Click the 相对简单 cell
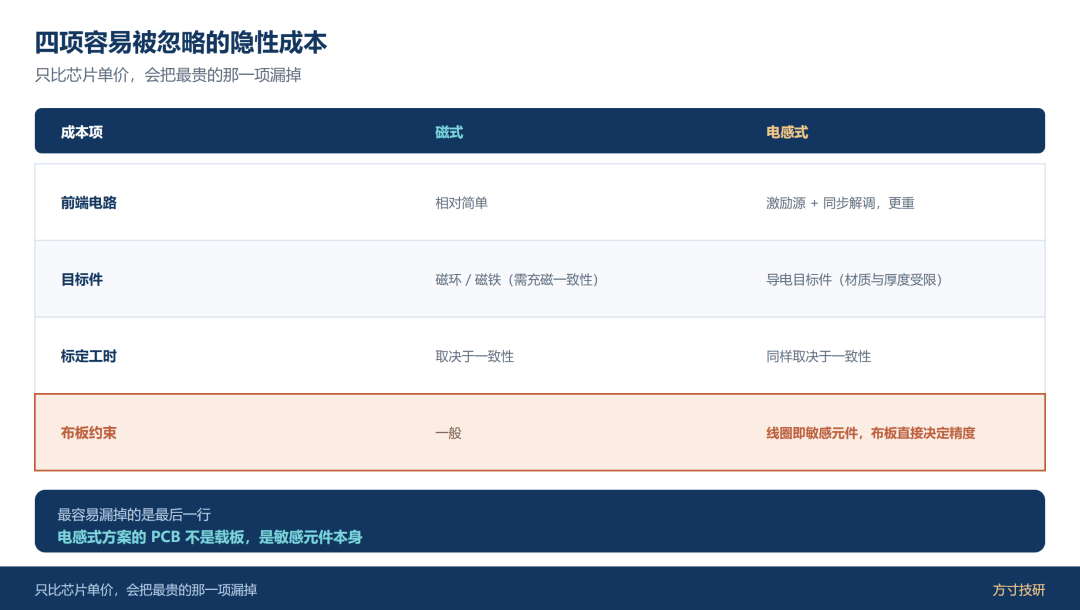The image size is (1080, 610). point(461,203)
